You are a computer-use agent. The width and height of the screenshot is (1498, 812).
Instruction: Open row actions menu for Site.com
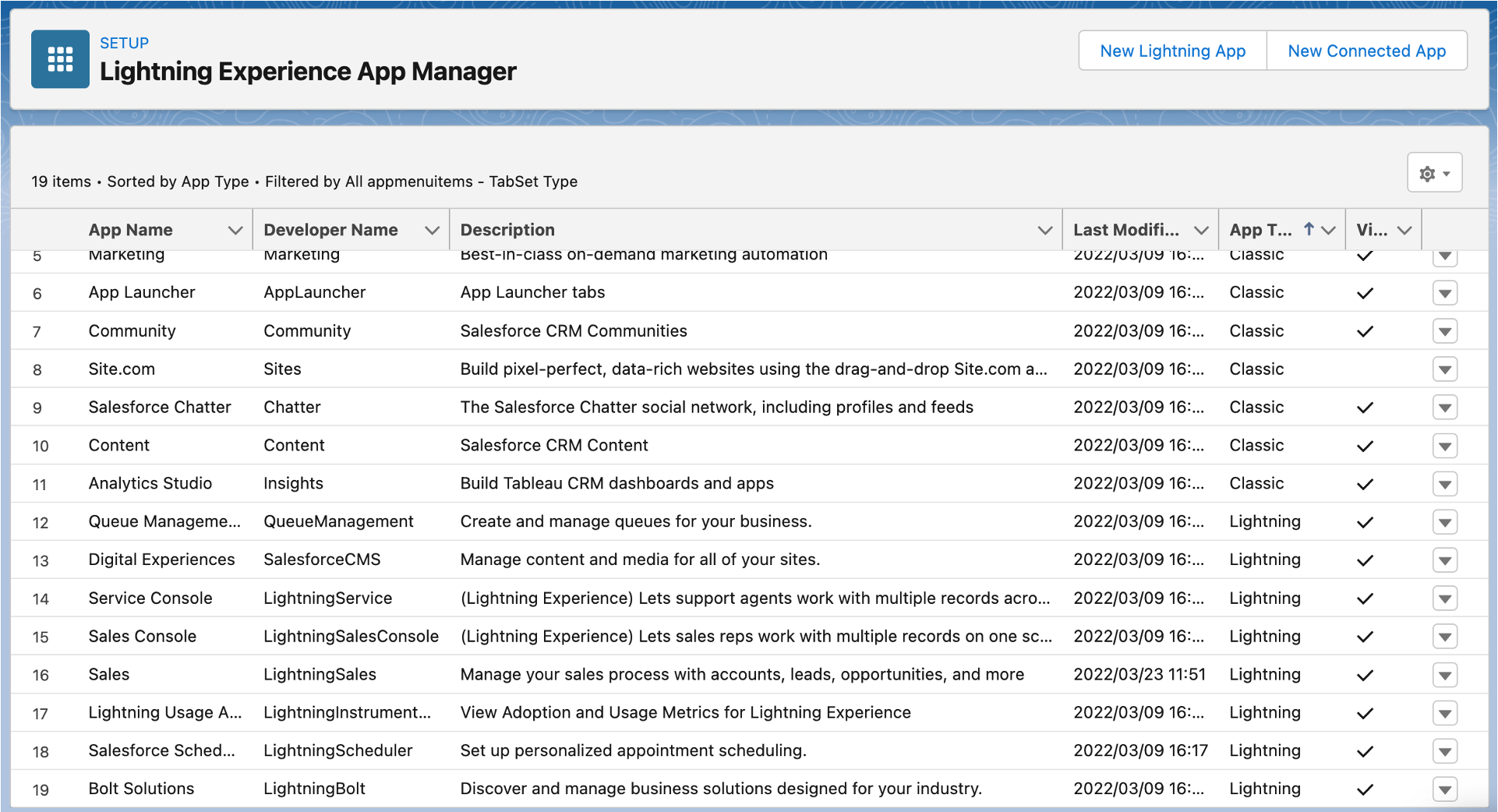point(1445,369)
